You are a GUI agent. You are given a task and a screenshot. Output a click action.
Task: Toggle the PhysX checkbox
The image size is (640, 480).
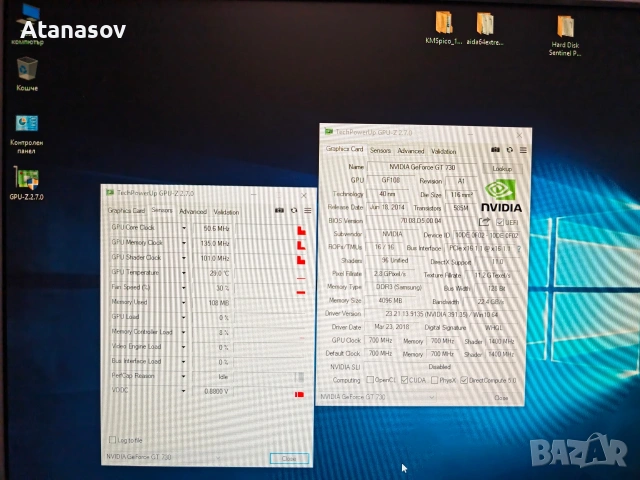pyautogui.click(x=435, y=380)
